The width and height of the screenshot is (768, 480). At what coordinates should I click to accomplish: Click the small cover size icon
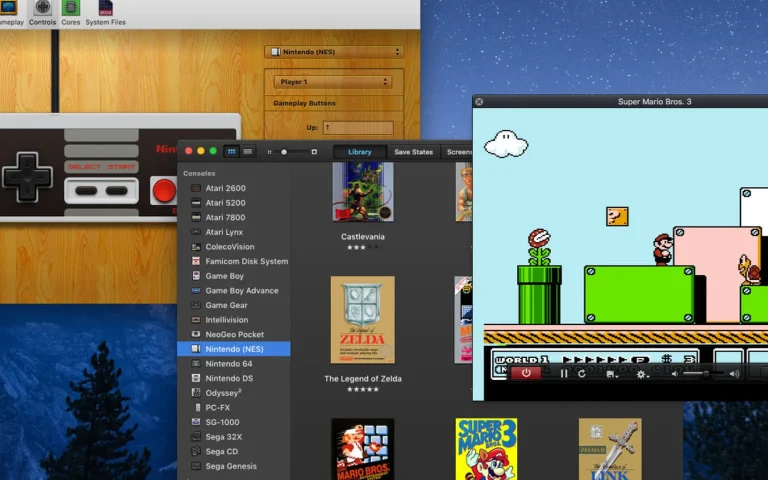click(x=269, y=152)
